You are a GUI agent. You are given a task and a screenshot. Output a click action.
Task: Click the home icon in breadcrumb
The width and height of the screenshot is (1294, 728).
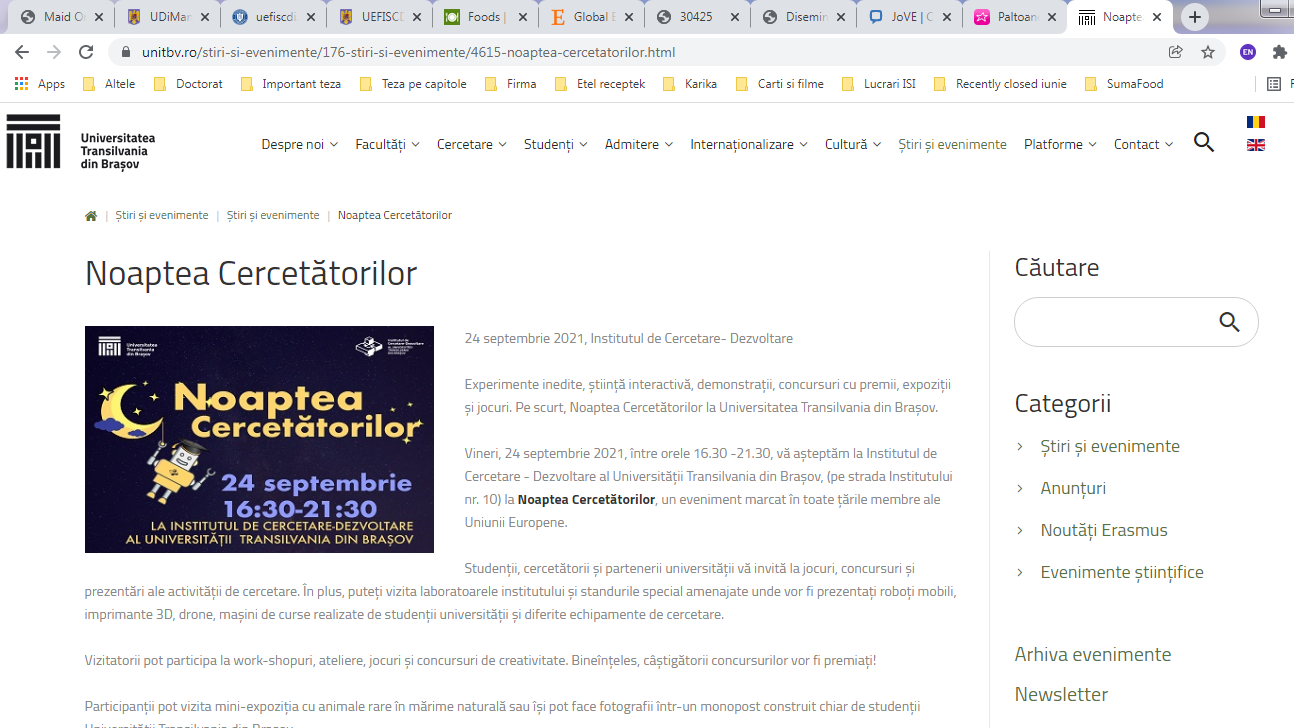pyautogui.click(x=91, y=216)
